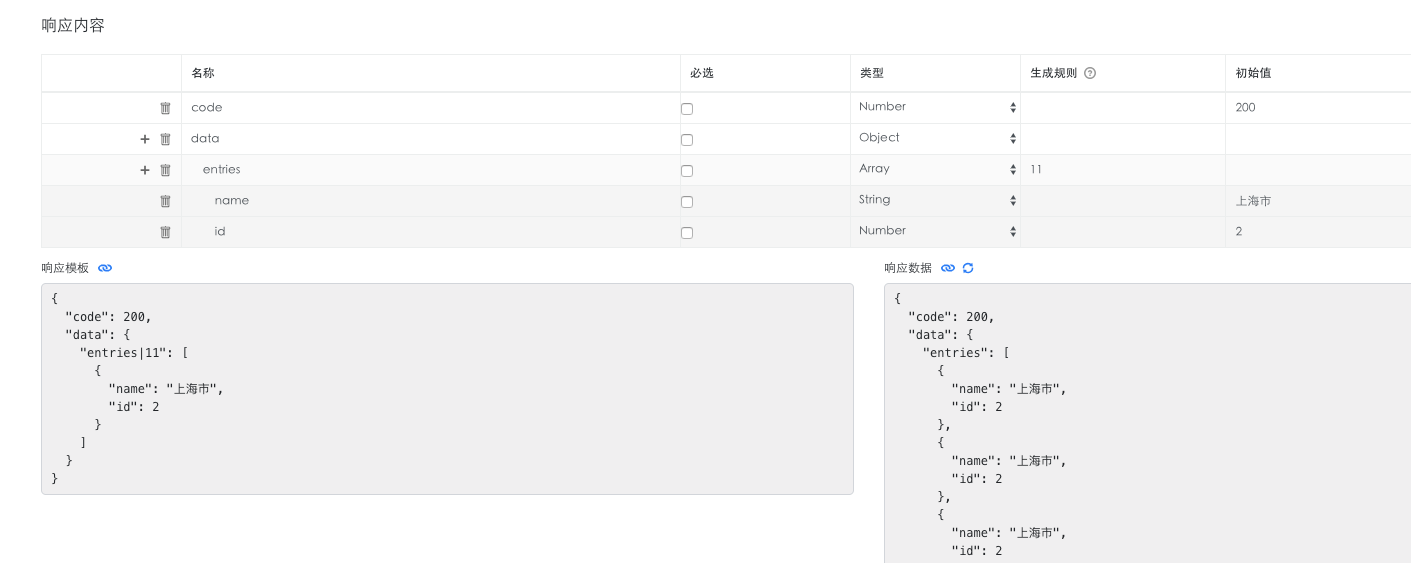Click "code": 200 line in the response template

(108, 317)
